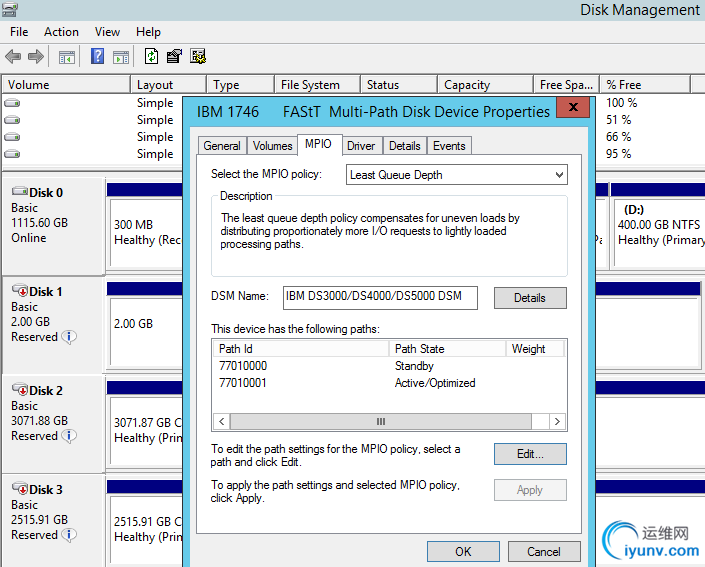Select the MPIO tab

318,144
